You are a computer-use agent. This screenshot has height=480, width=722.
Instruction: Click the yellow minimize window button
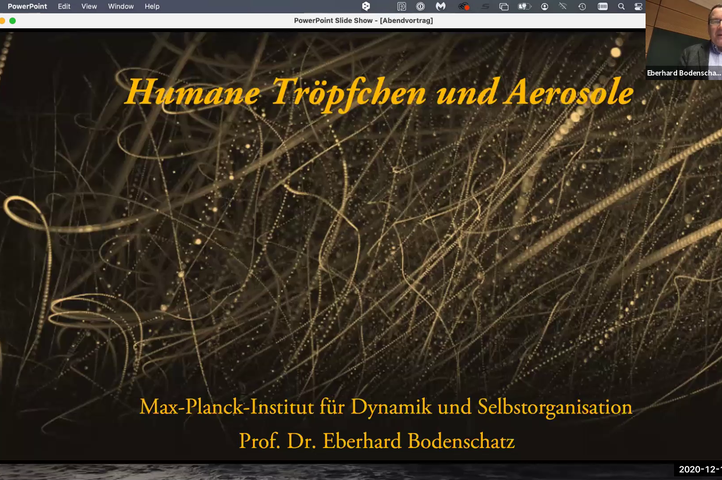click(5, 20)
